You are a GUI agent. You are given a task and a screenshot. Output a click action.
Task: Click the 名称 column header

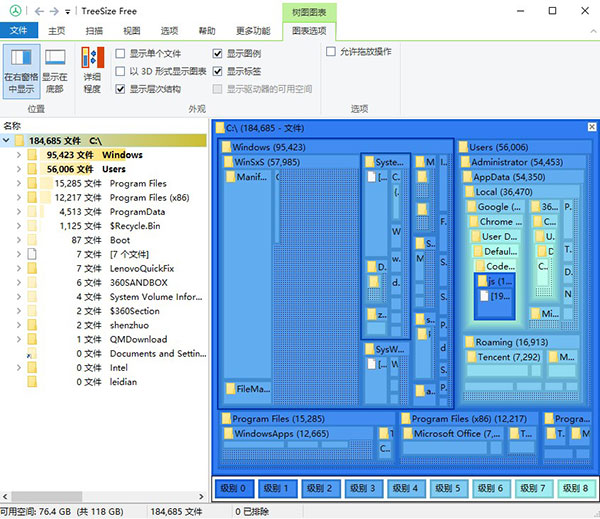12,126
